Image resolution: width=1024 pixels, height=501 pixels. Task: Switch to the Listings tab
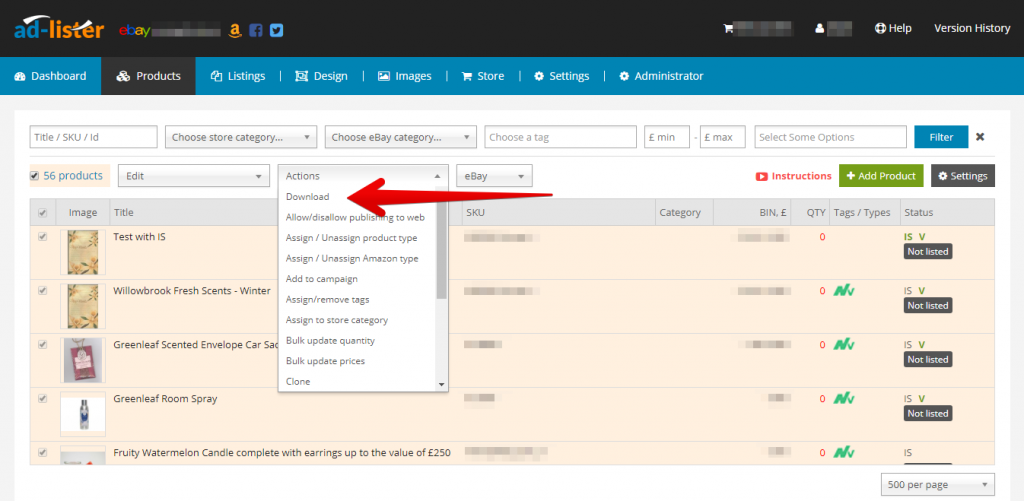[x=238, y=76]
